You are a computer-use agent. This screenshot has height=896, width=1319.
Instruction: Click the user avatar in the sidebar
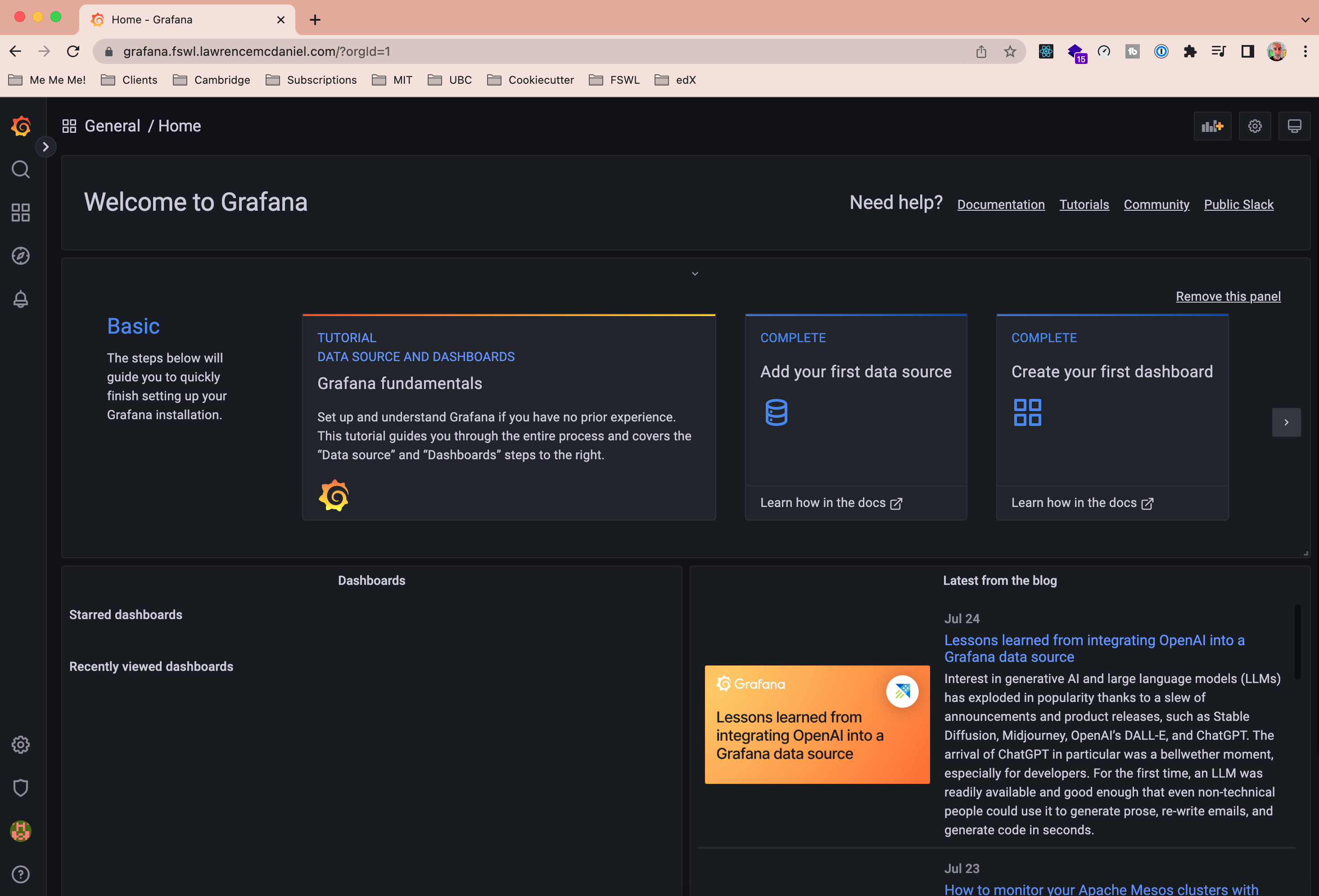[x=21, y=831]
